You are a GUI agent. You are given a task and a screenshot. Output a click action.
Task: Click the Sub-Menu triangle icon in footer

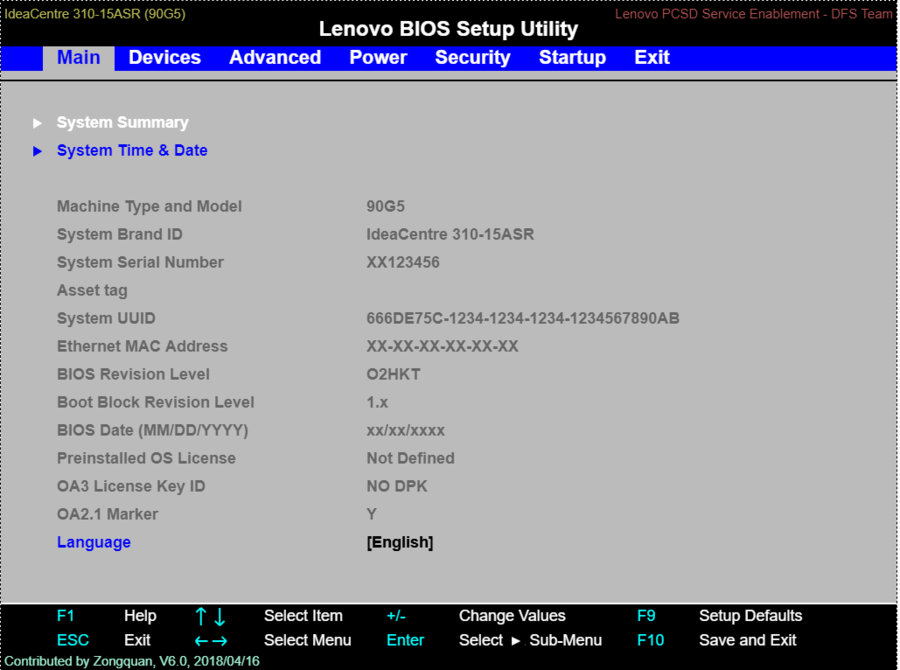(x=516, y=641)
